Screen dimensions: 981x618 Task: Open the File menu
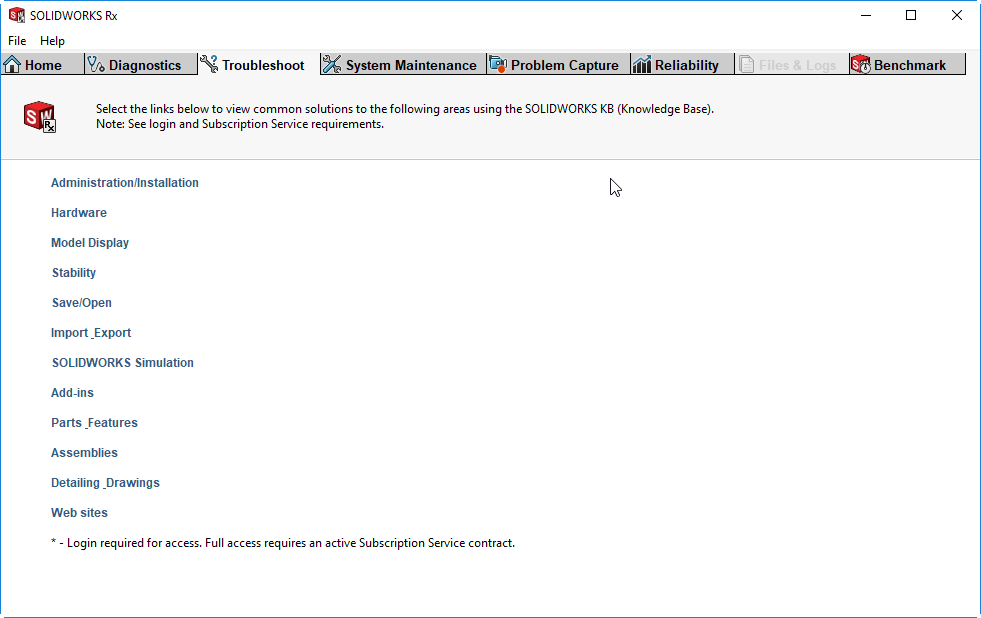(x=17, y=41)
